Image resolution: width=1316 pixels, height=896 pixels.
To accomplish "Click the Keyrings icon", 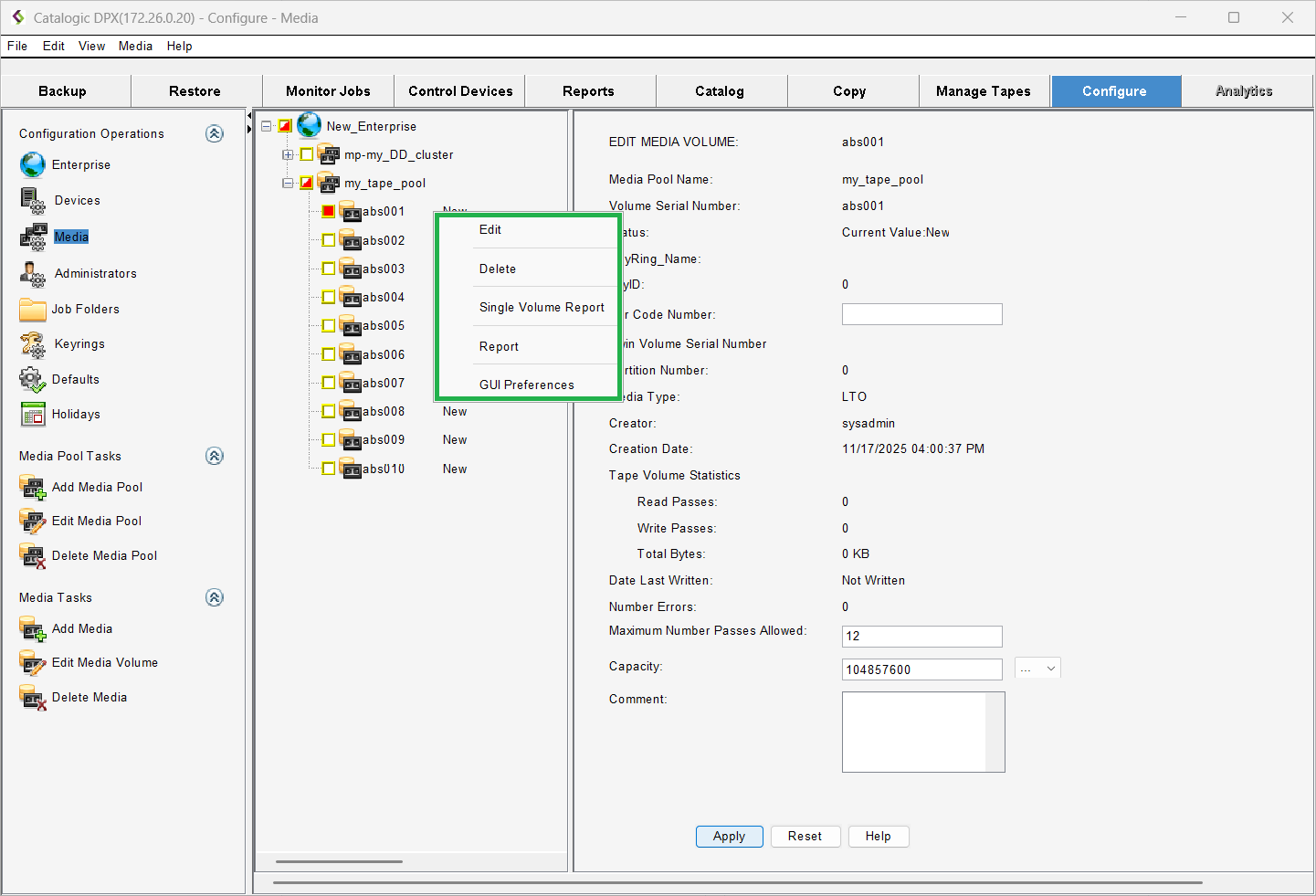I will pyautogui.click(x=32, y=344).
